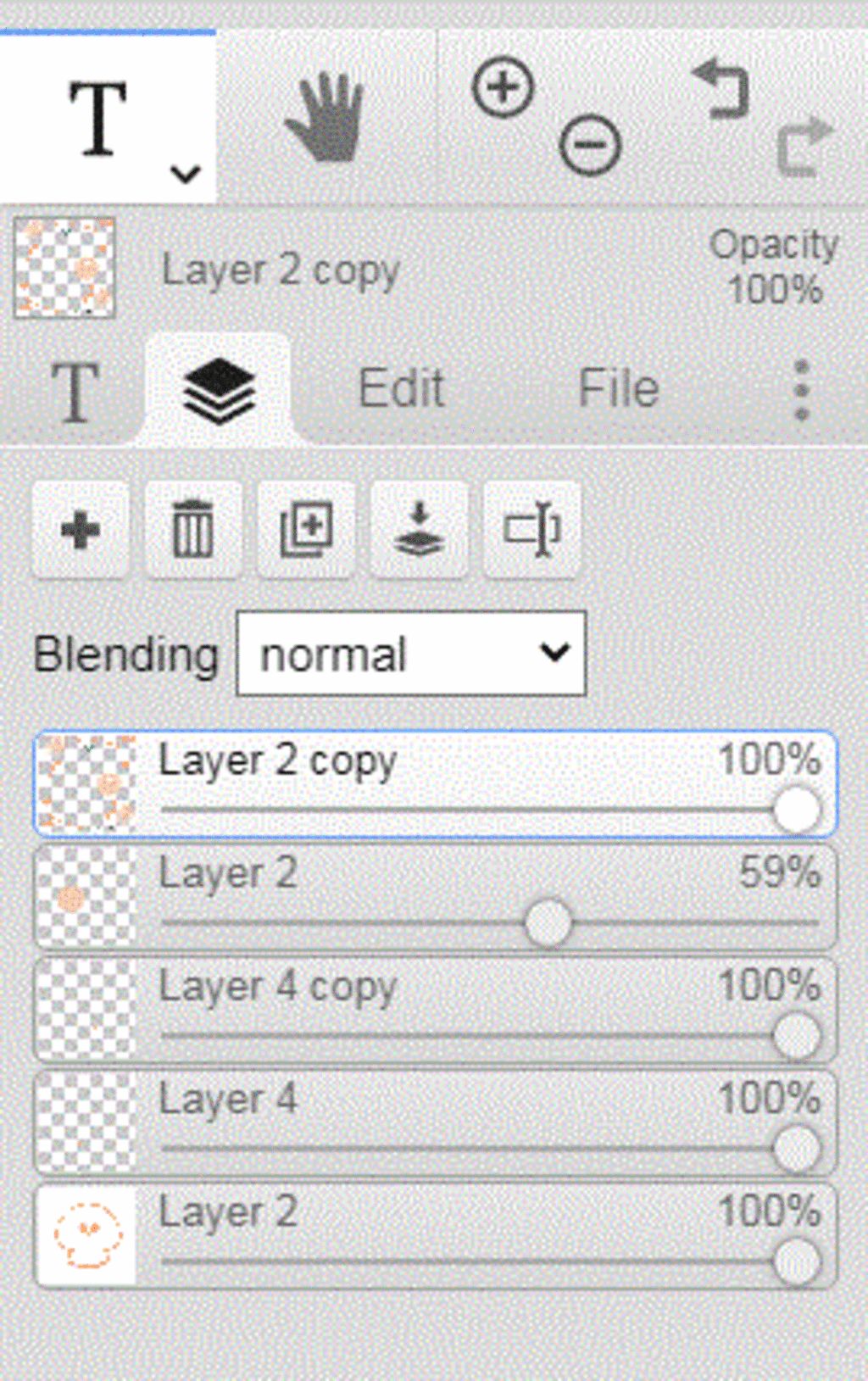The height and width of the screenshot is (1381, 868).
Task: Click the Layer 2 opacity slider at 59%
Action: [548, 923]
